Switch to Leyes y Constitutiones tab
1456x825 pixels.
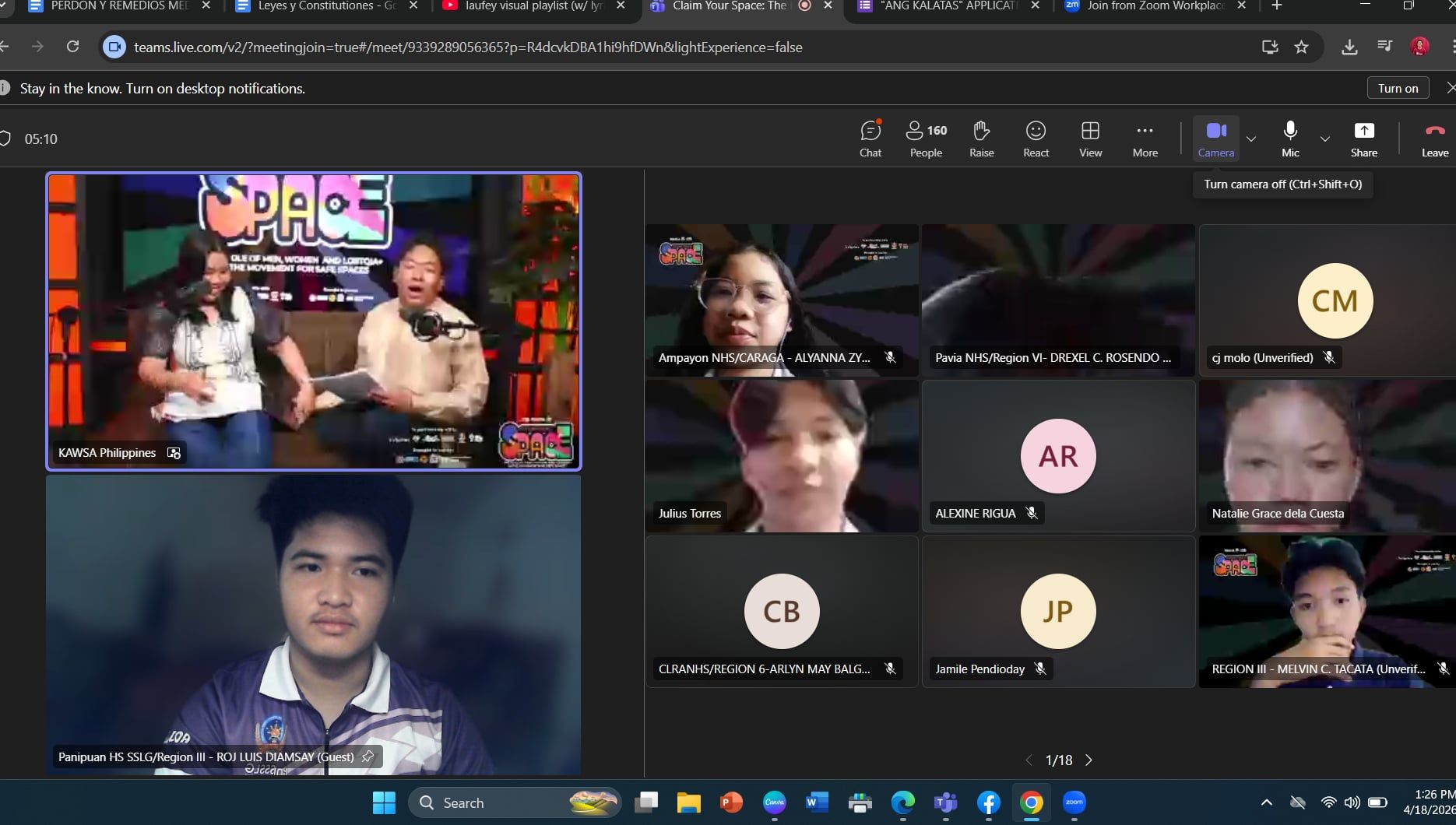coord(327,6)
